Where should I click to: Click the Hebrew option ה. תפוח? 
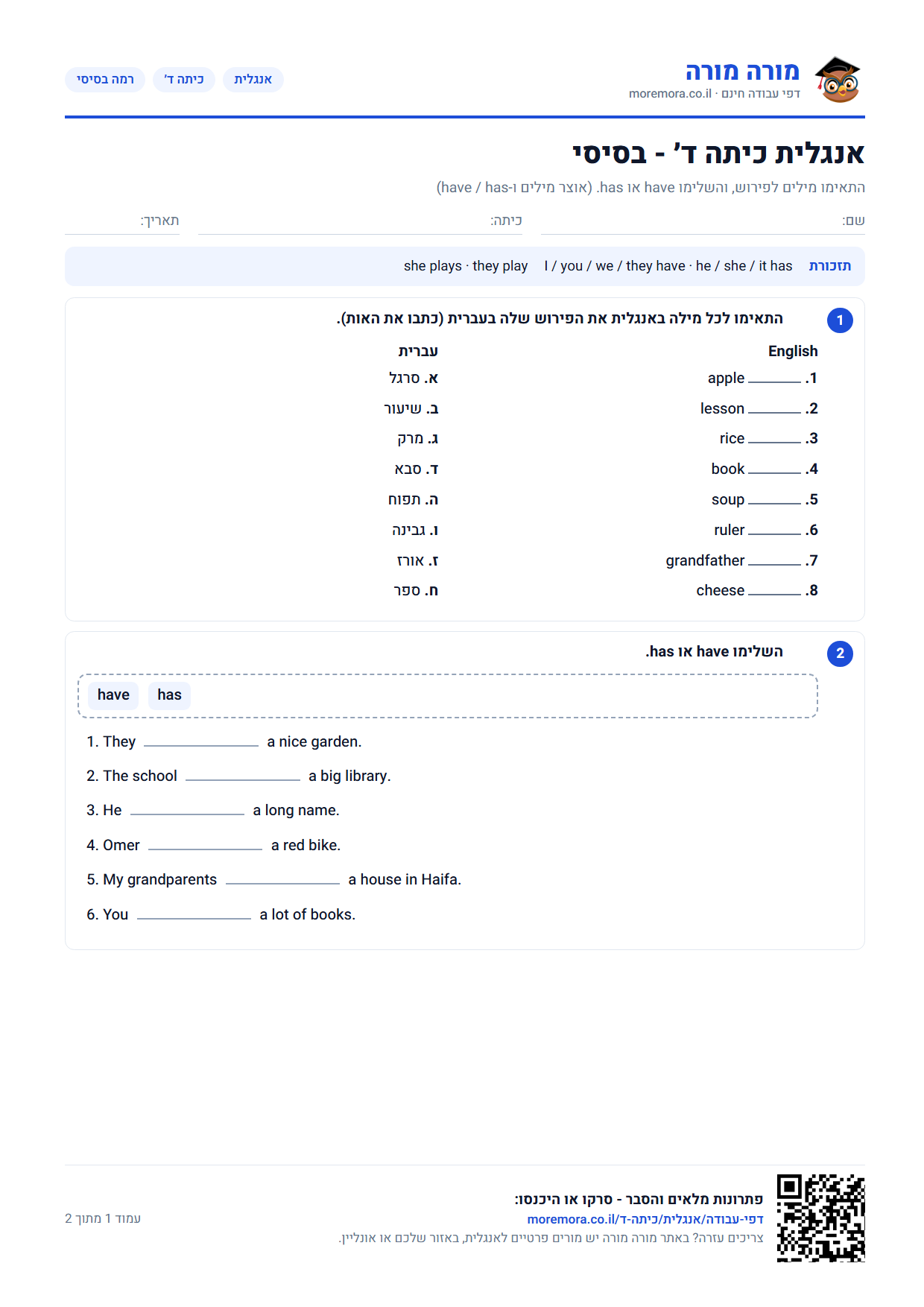414,500
